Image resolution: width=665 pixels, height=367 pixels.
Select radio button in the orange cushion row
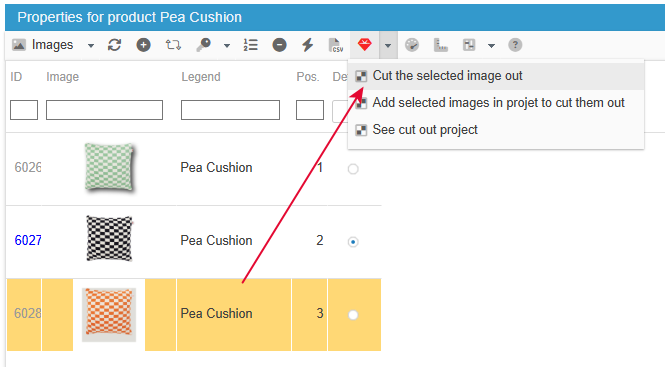tap(353, 315)
